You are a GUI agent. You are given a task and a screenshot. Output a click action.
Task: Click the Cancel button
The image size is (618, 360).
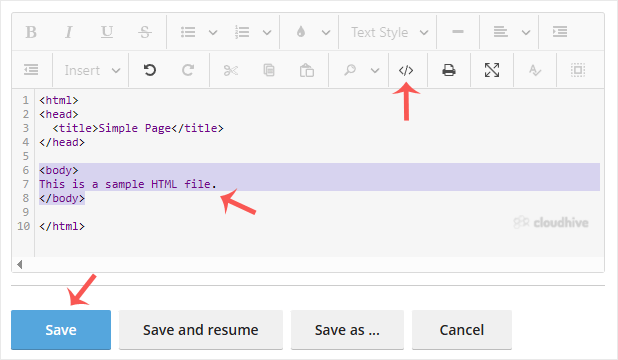(x=462, y=330)
